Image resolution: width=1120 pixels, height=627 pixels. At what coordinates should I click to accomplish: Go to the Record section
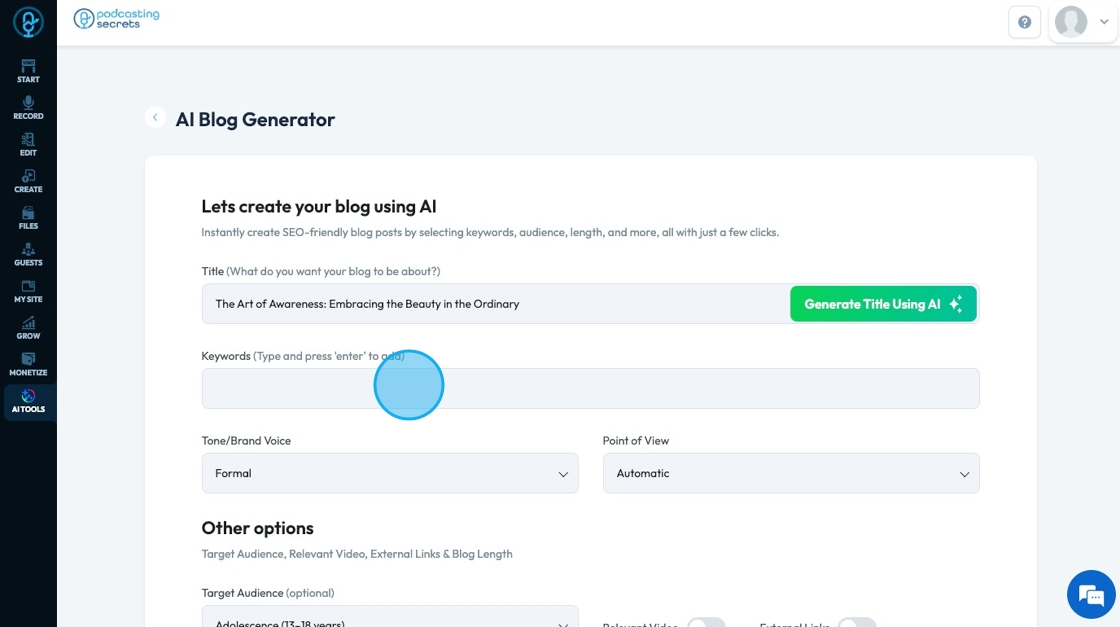pyautogui.click(x=28, y=107)
